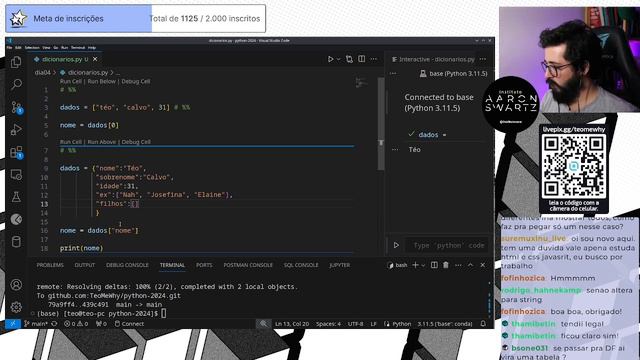The image size is (640, 360).
Task: Open the File menu
Action: click(x=9, y=48)
